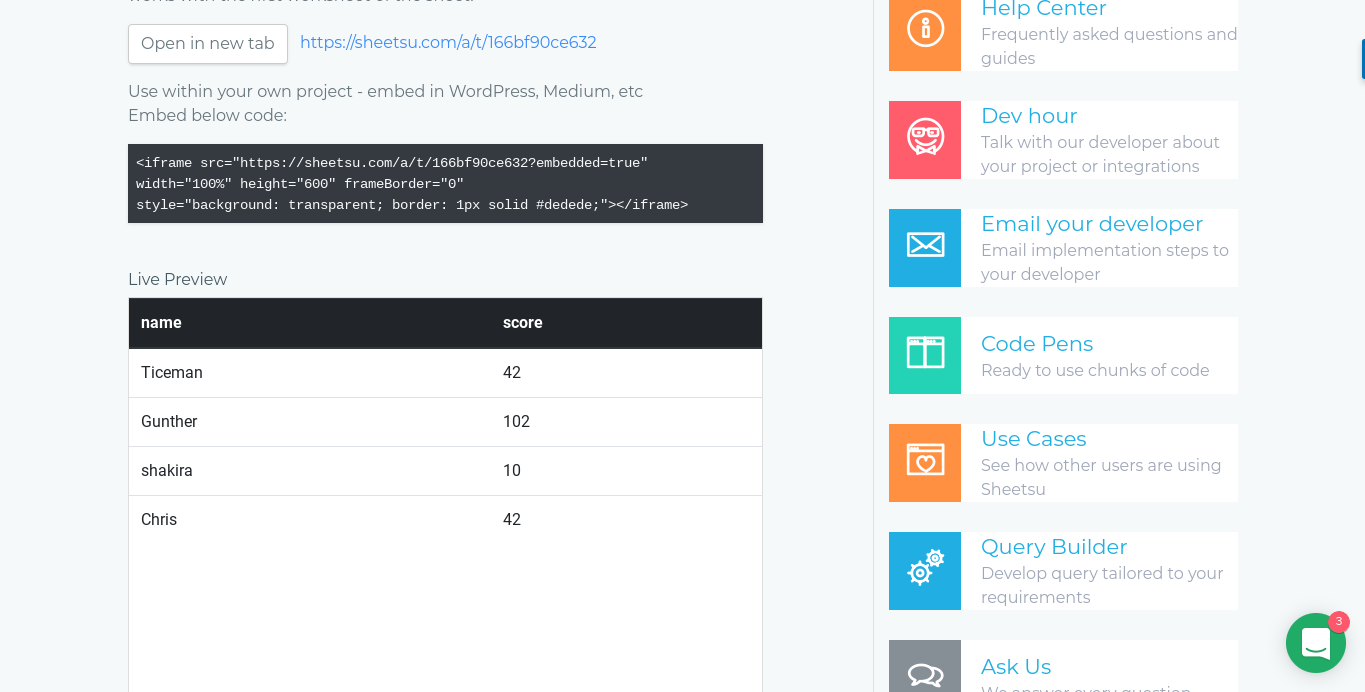Screen dimensions: 1365x692
Task: Open the Code Pens link
Action: click(1037, 344)
